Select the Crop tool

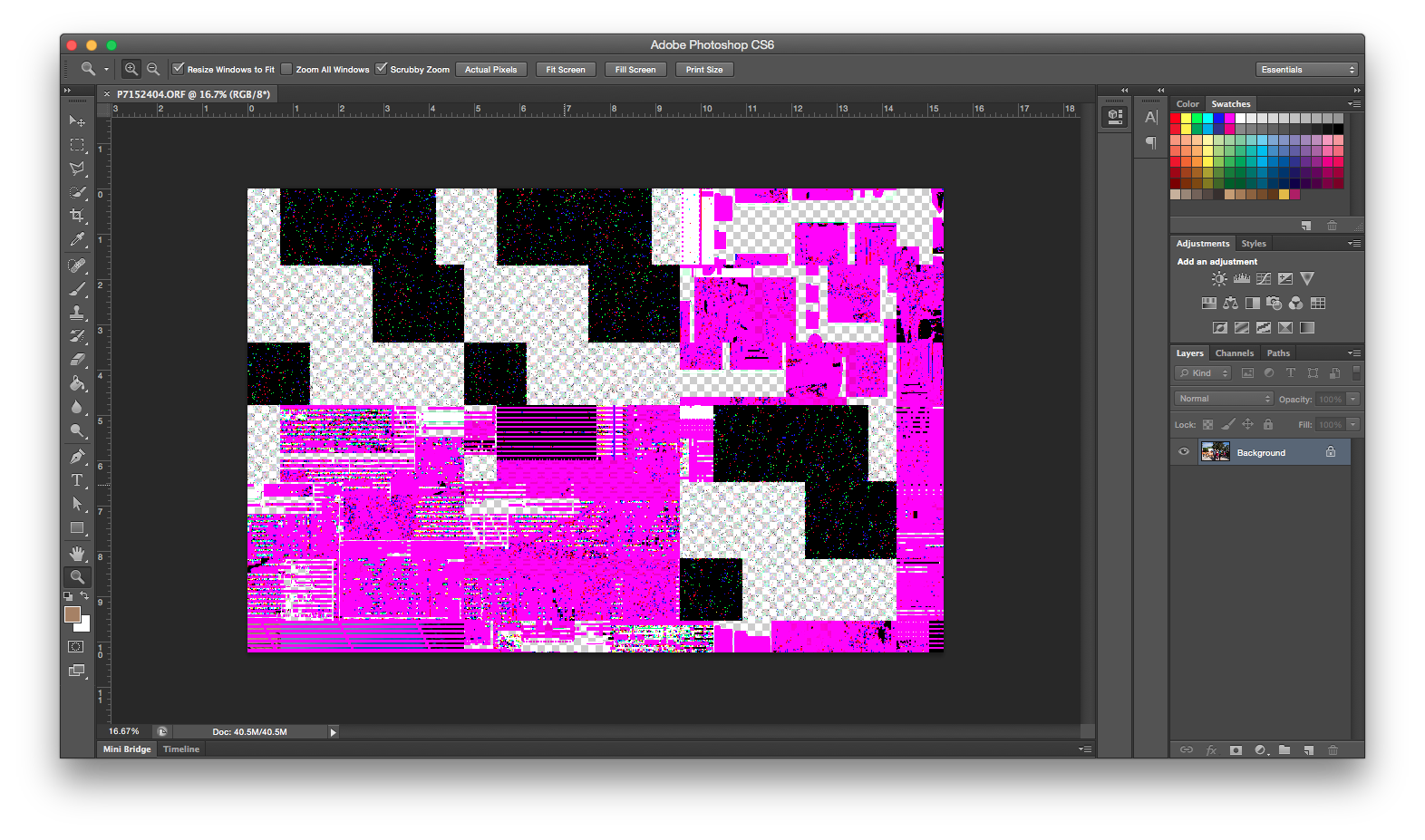click(77, 216)
